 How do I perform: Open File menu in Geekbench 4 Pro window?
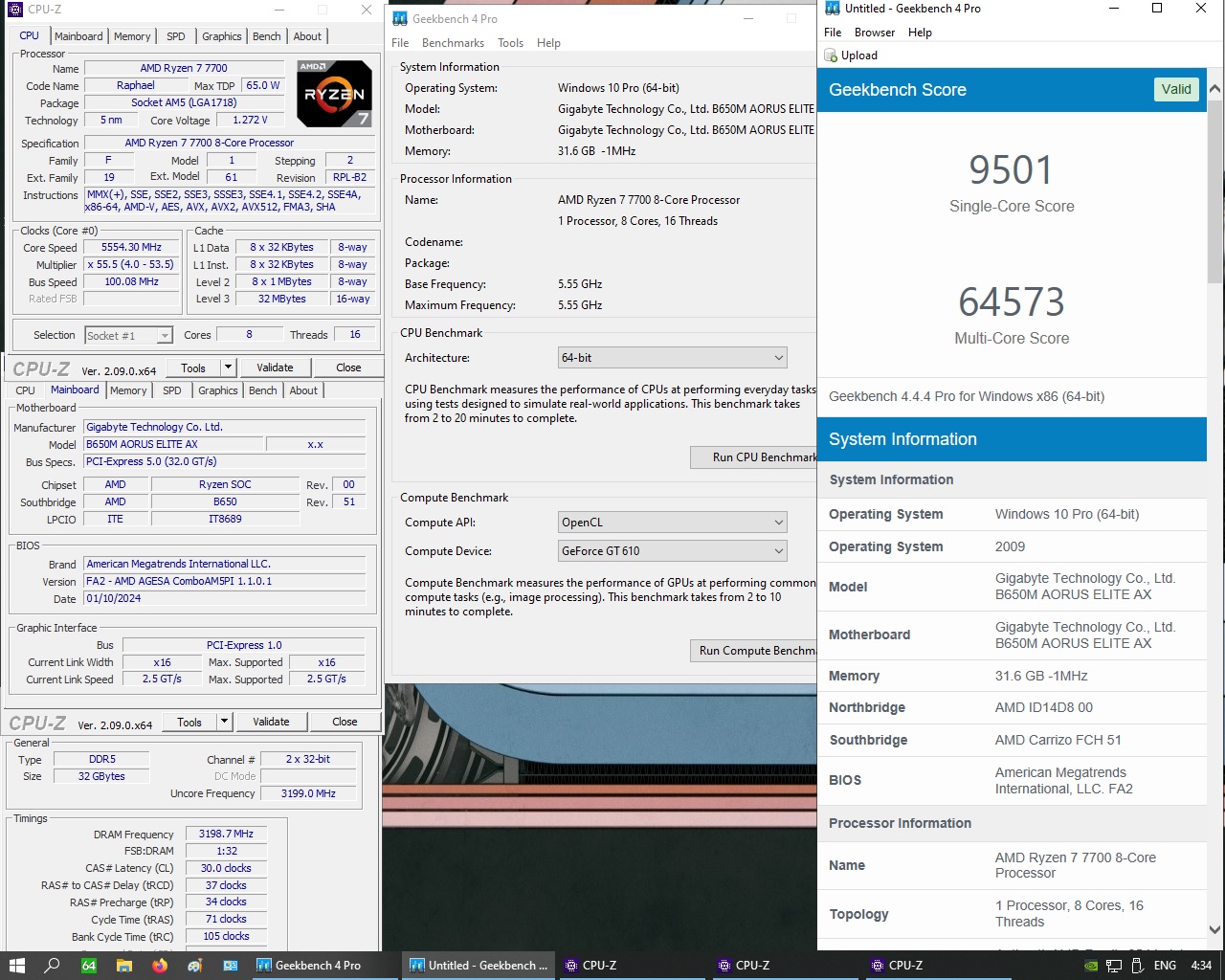coord(400,43)
